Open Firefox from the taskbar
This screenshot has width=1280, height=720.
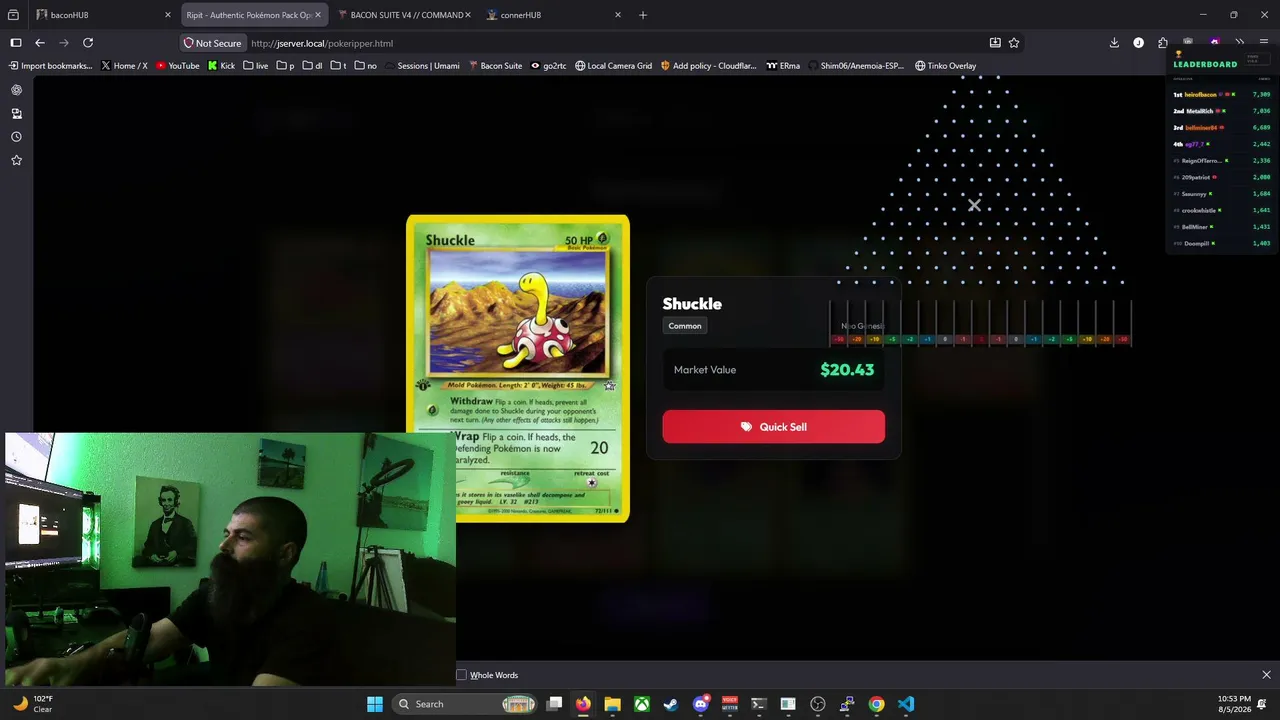583,704
